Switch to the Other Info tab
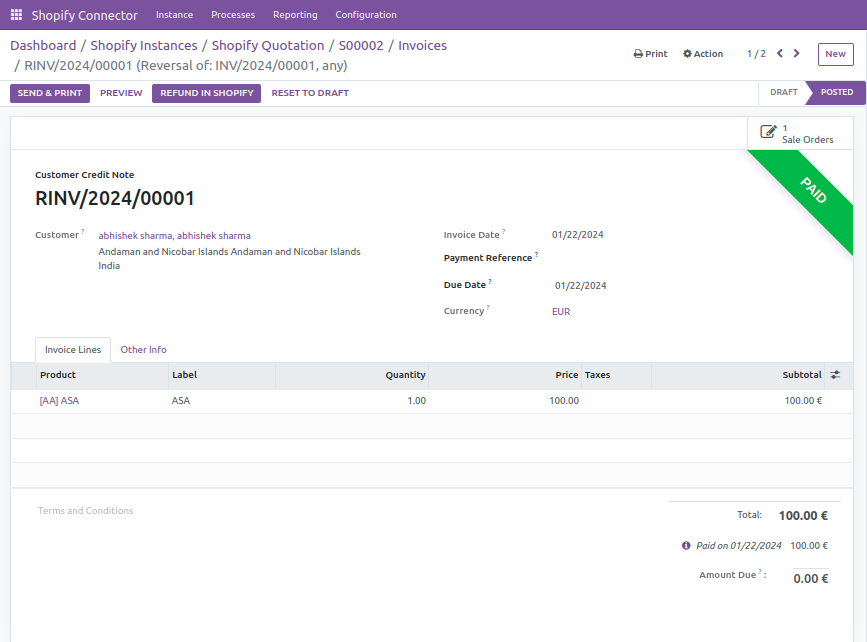This screenshot has height=642, width=867. (x=143, y=349)
